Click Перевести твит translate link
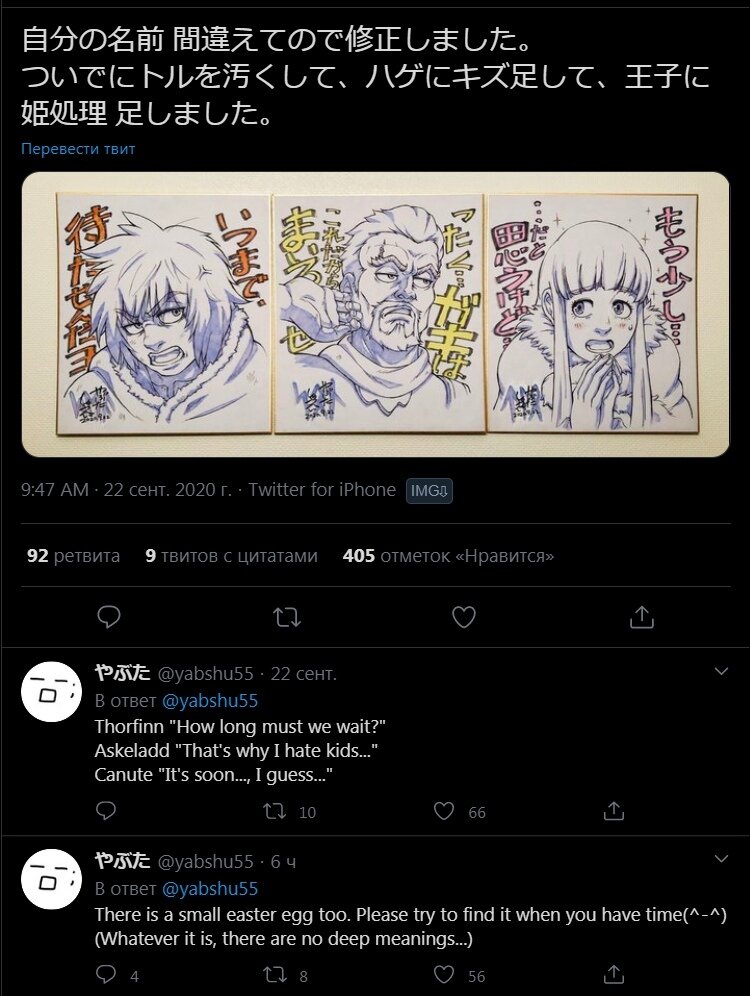Image resolution: width=750 pixels, height=996 pixels. tap(78, 149)
